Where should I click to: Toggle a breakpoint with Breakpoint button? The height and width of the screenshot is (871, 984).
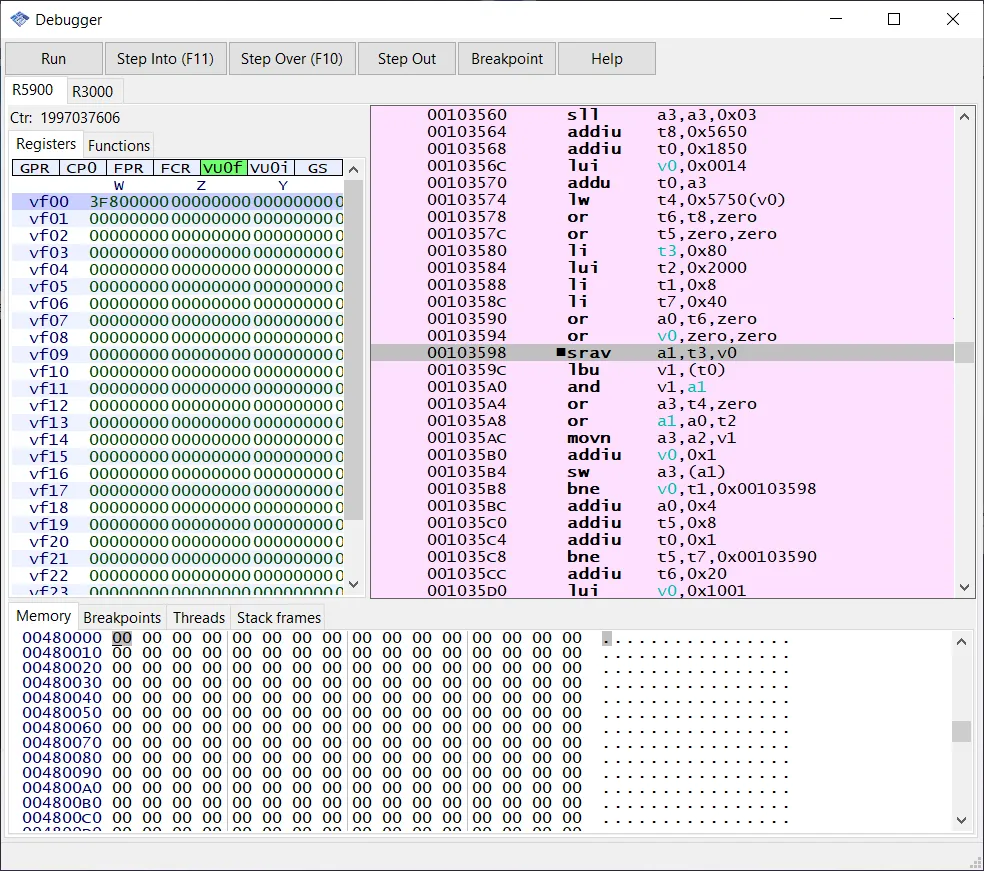coord(507,59)
